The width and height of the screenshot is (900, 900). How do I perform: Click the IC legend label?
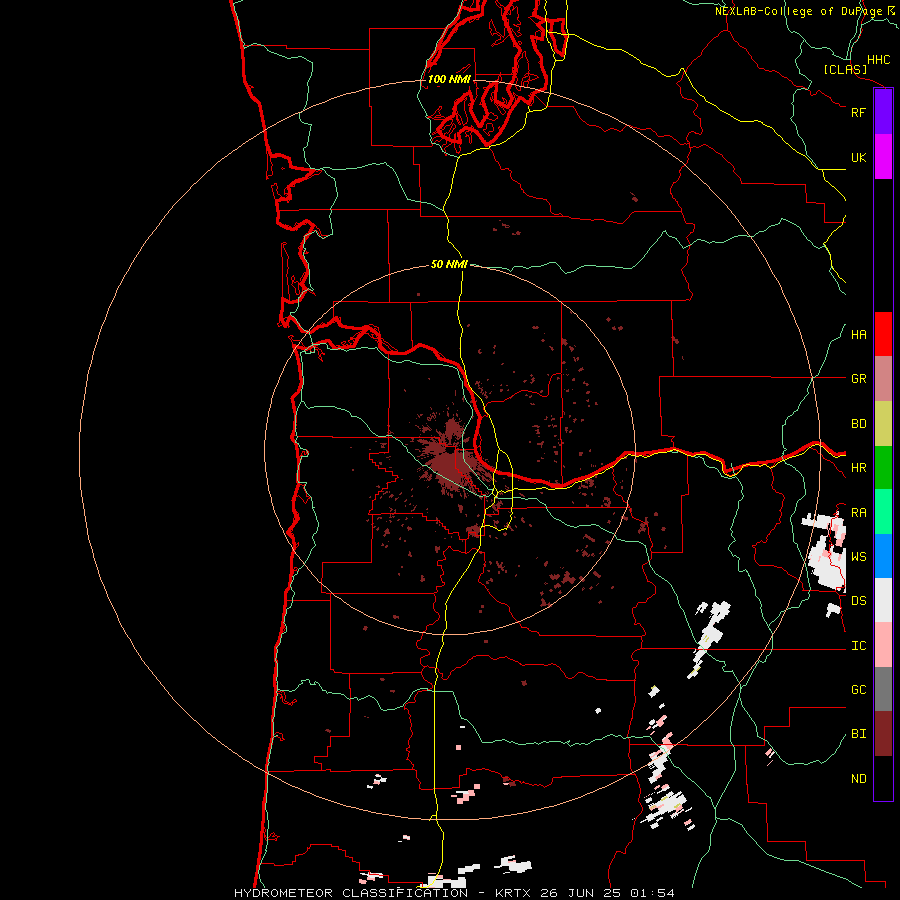pos(858,646)
